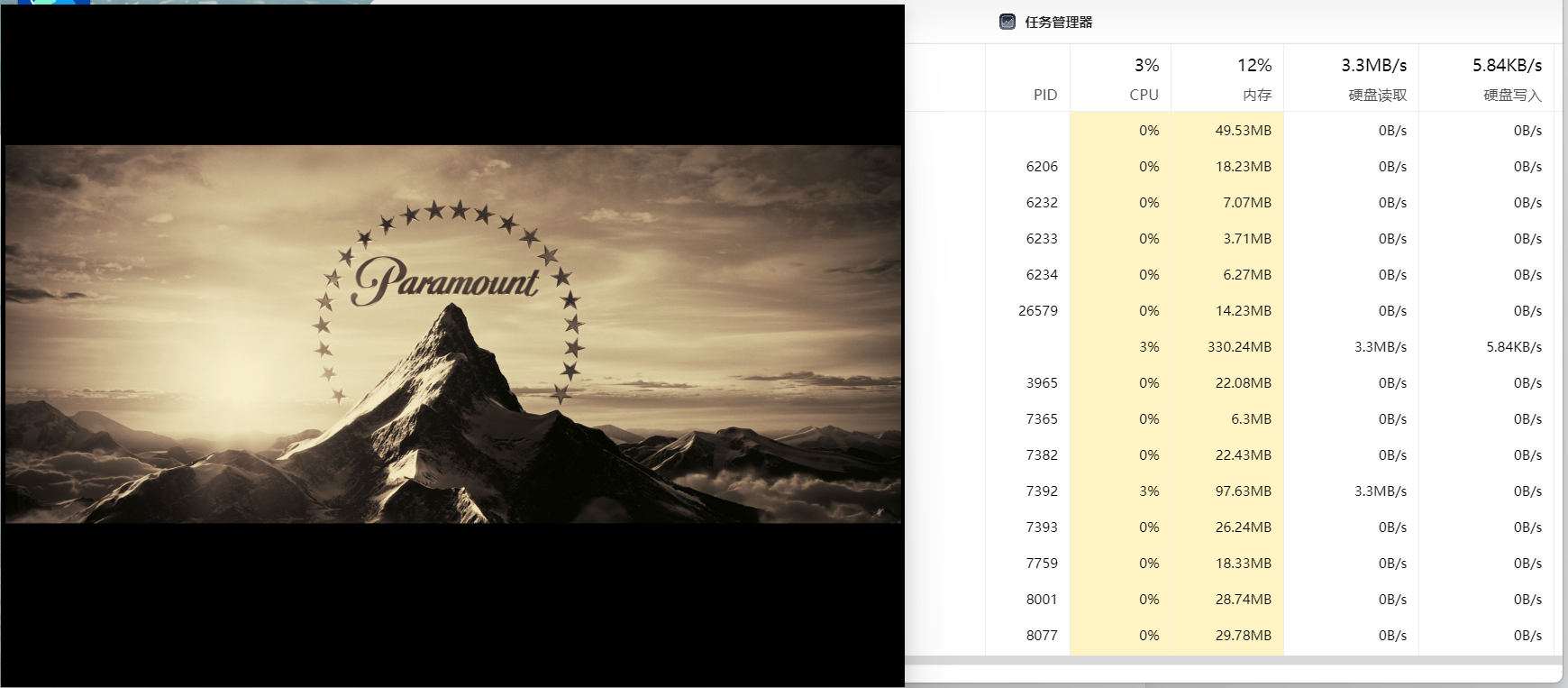Image resolution: width=1568 pixels, height=688 pixels.
Task: Click the 任务管理器 window title text
Action: pyautogui.click(x=1058, y=22)
